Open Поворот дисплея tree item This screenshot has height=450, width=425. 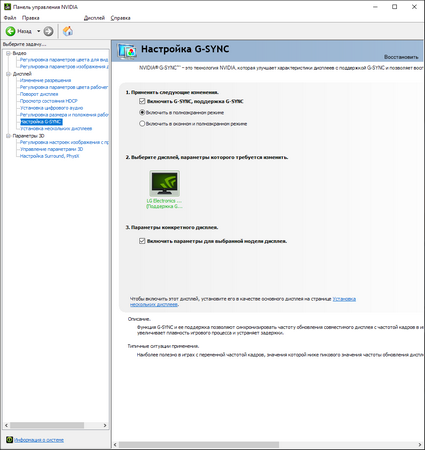tap(39, 94)
